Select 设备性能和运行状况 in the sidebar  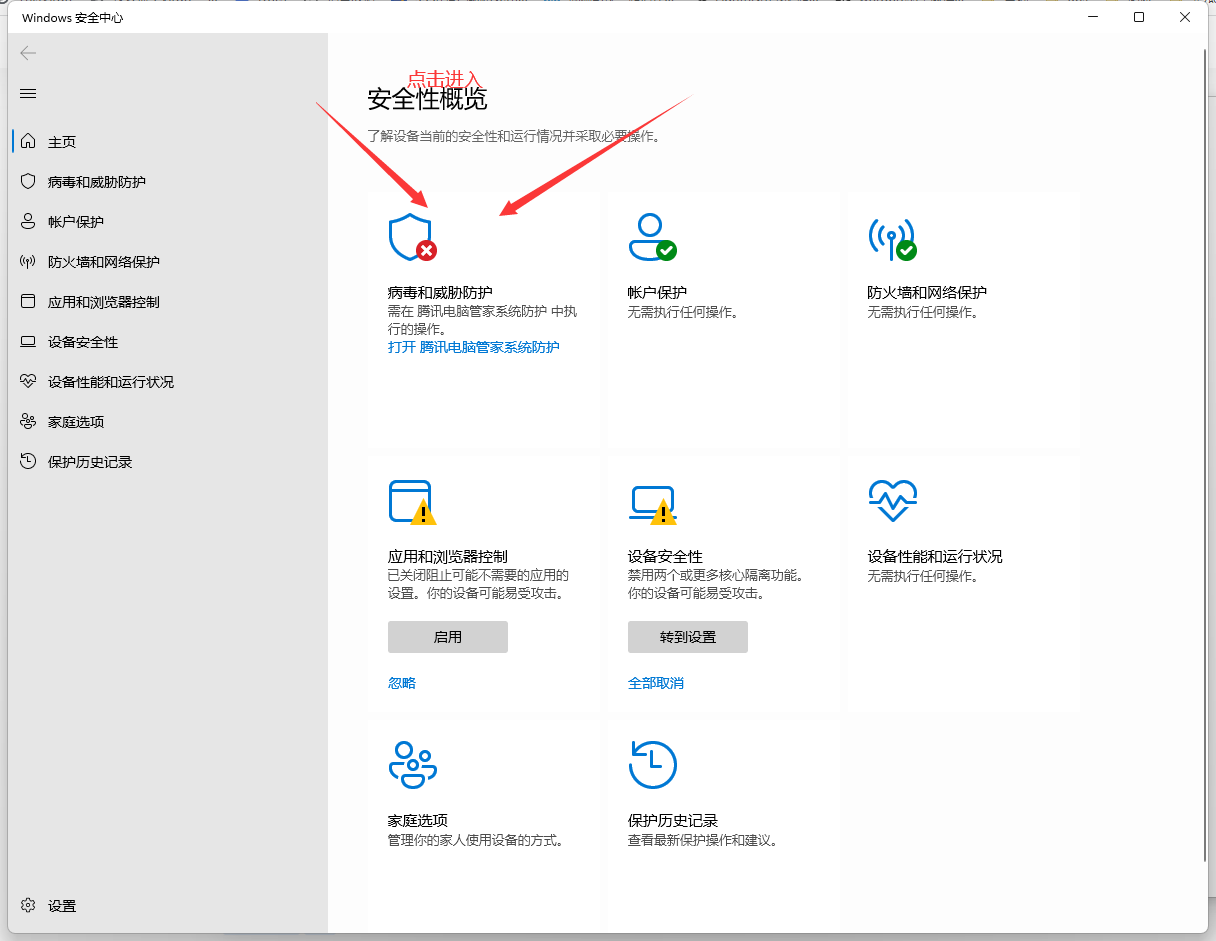110,382
